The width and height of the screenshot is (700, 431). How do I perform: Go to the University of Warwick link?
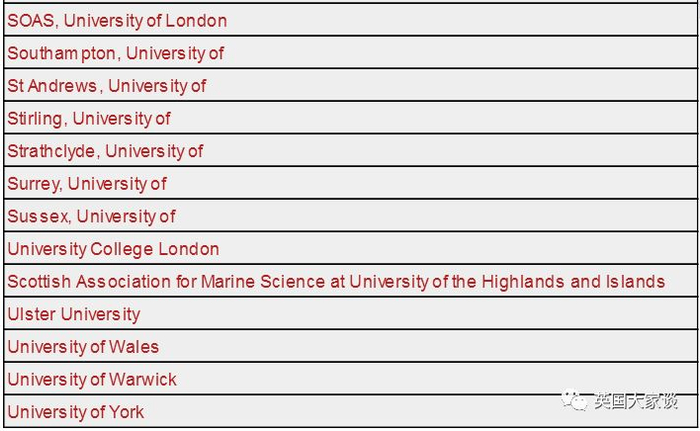coord(92,380)
